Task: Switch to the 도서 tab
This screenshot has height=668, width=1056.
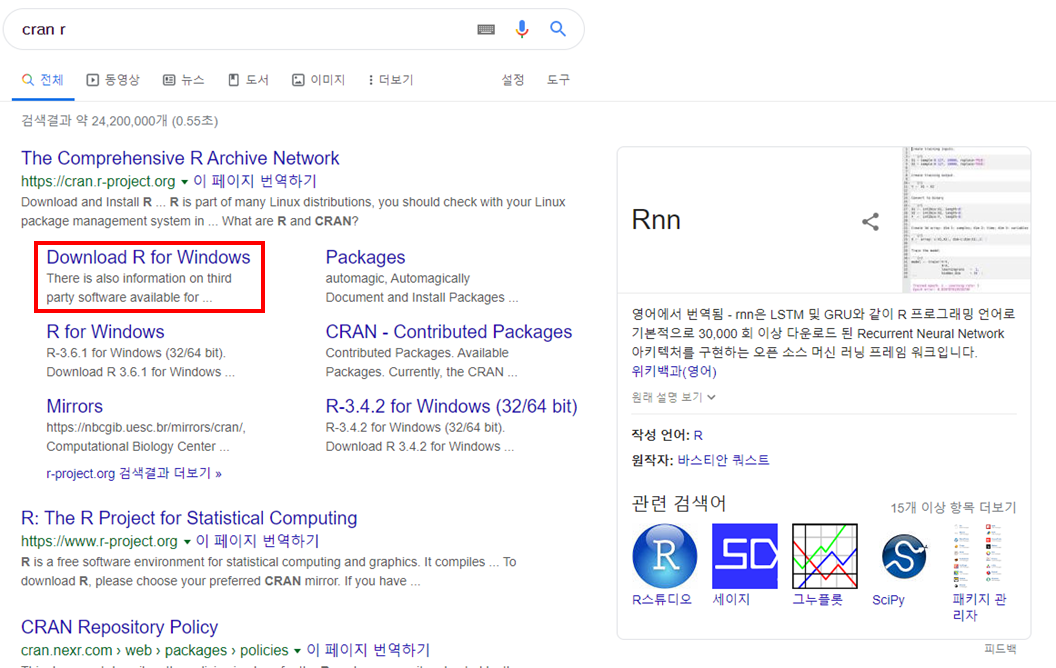Action: pos(249,80)
